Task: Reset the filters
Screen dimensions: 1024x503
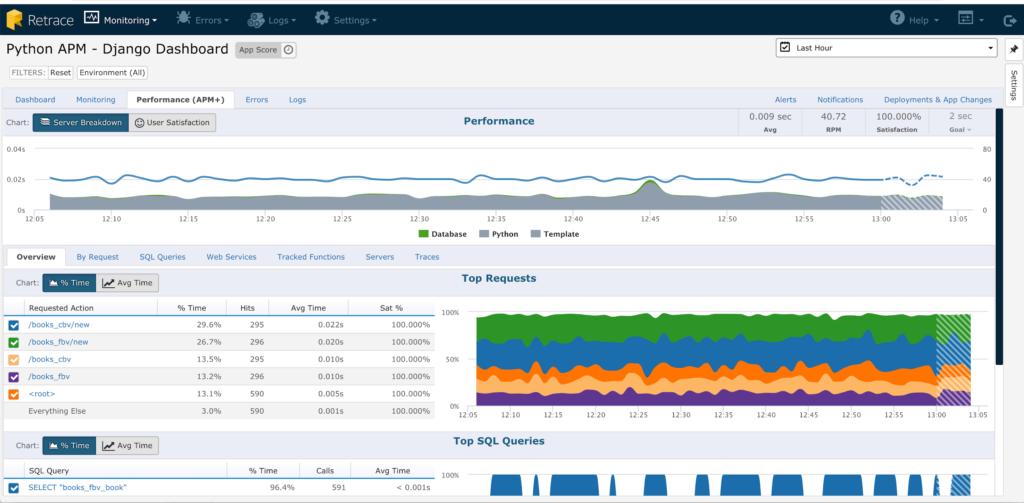Action: [x=61, y=73]
